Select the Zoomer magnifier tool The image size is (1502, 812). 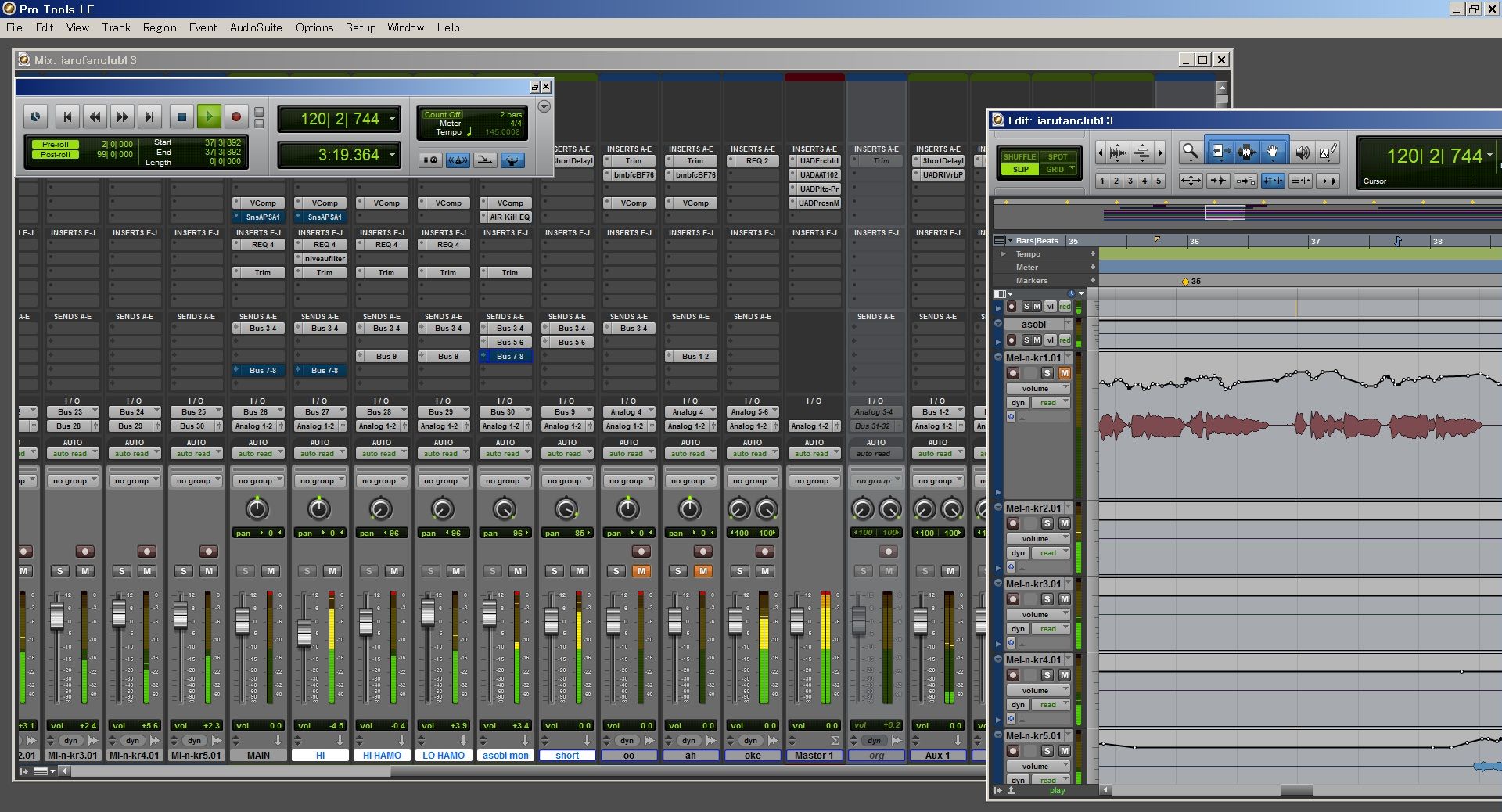pos(1190,152)
